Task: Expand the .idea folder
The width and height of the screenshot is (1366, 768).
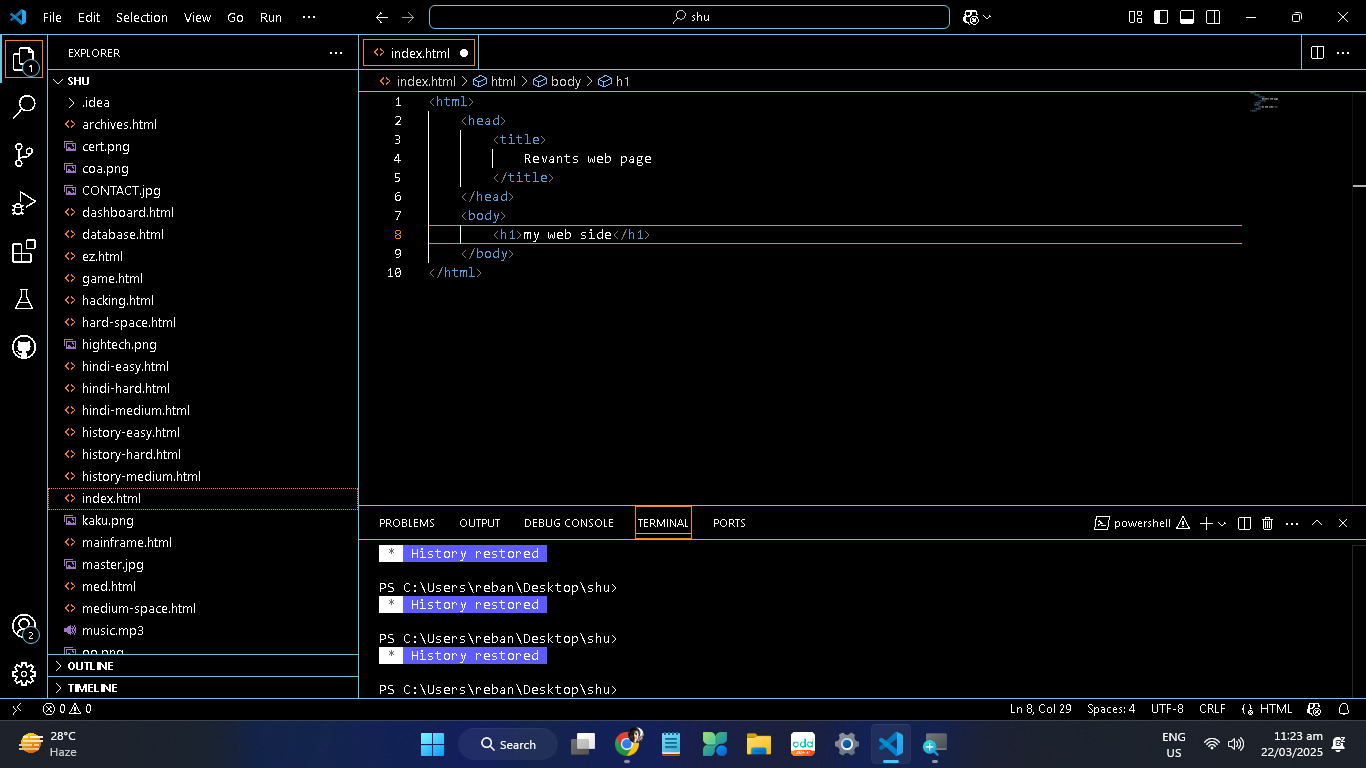Action: tap(203, 103)
